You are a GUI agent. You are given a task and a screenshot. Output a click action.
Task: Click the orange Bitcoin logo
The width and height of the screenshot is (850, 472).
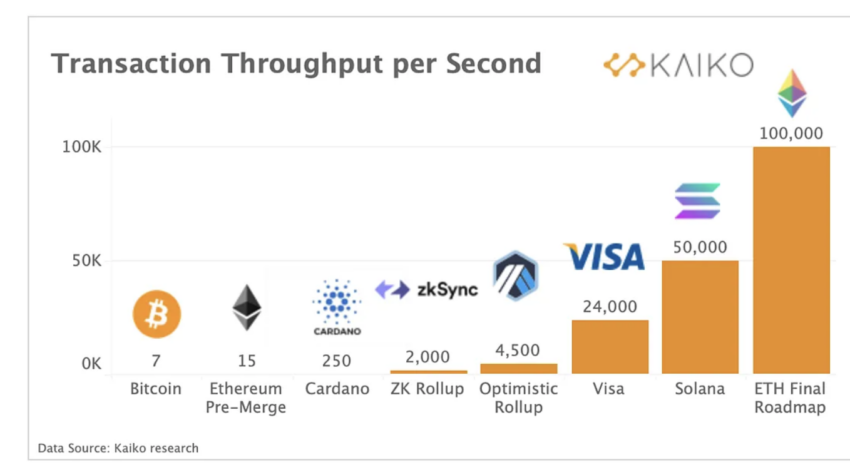[x=157, y=313]
